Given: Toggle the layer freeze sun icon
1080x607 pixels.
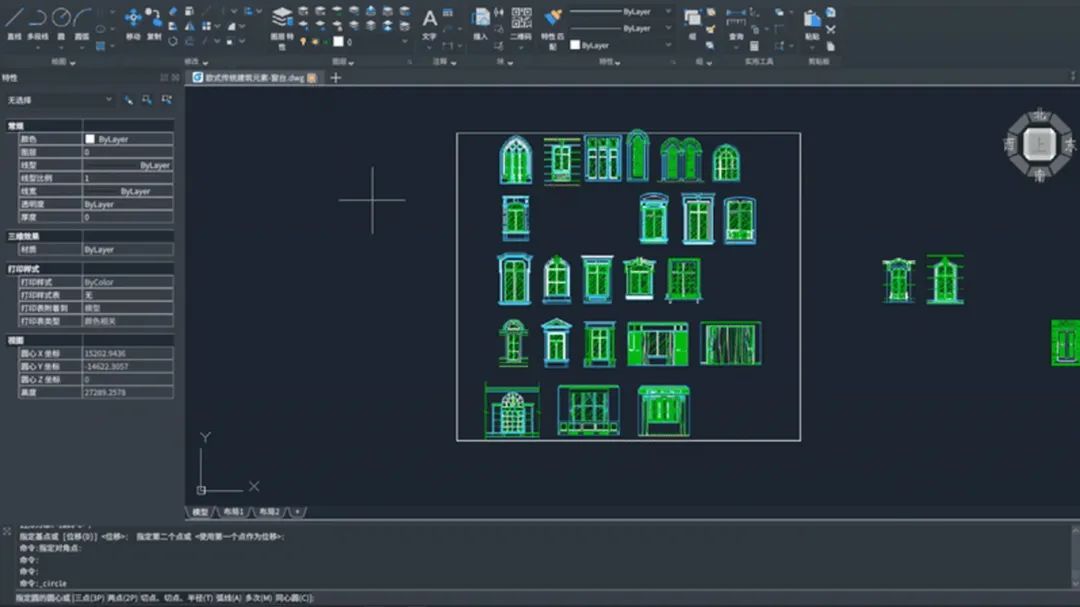Looking at the screenshot, I should pyautogui.click(x=314, y=42).
